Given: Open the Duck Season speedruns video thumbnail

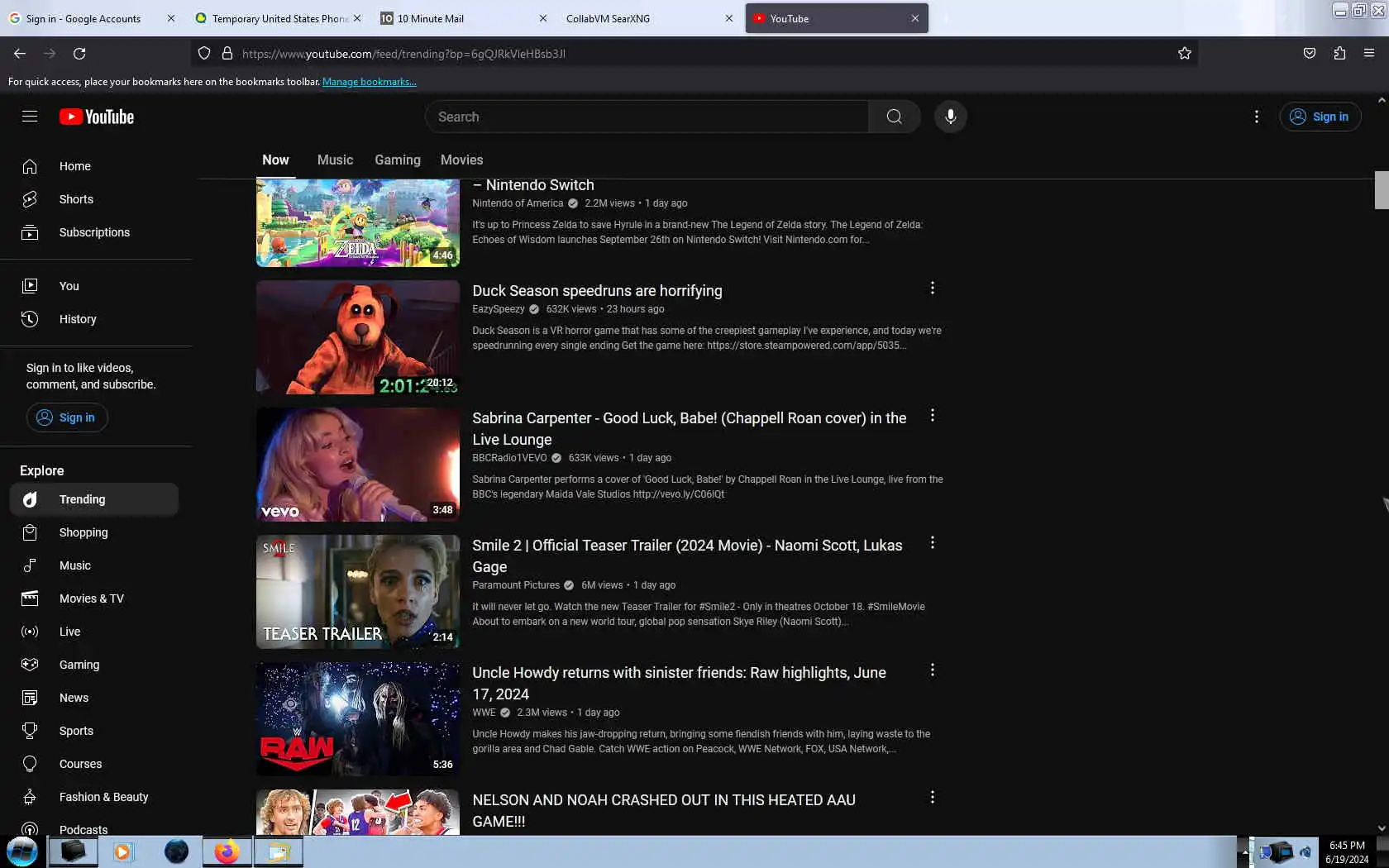Looking at the screenshot, I should pos(358,337).
